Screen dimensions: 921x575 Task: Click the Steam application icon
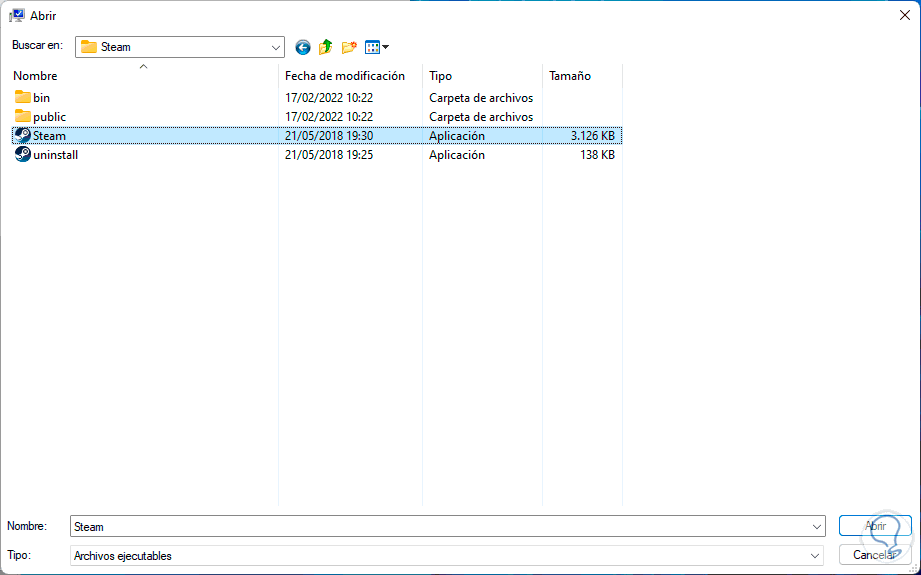pyautogui.click(x=23, y=135)
